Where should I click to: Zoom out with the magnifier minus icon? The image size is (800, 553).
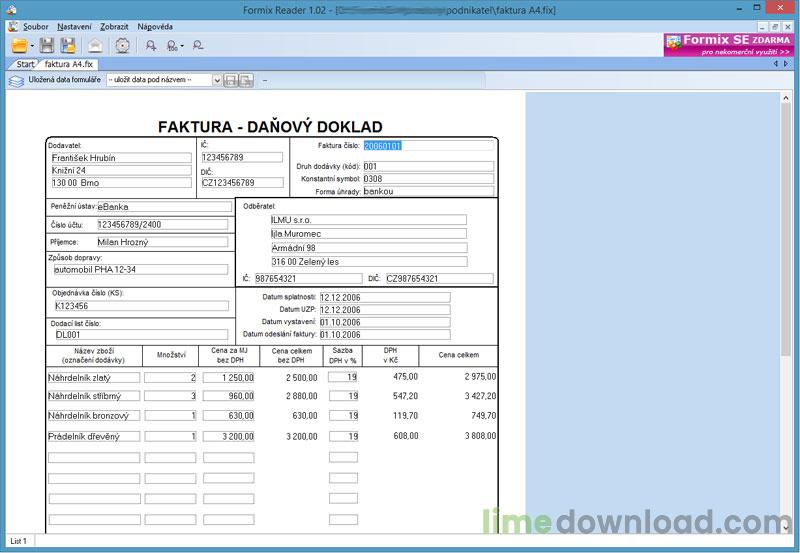point(198,46)
